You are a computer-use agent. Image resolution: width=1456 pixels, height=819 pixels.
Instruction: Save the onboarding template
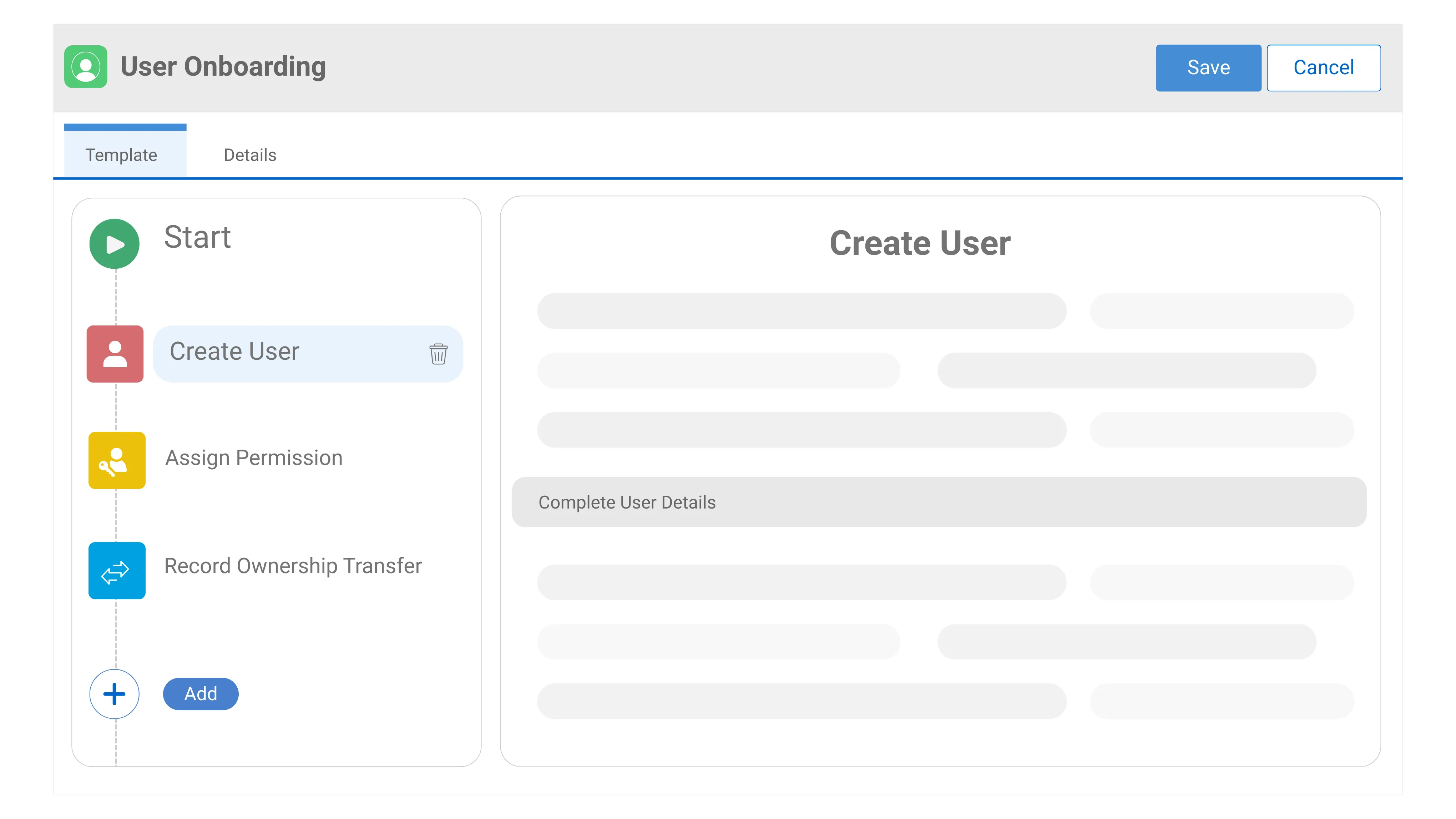point(1208,68)
